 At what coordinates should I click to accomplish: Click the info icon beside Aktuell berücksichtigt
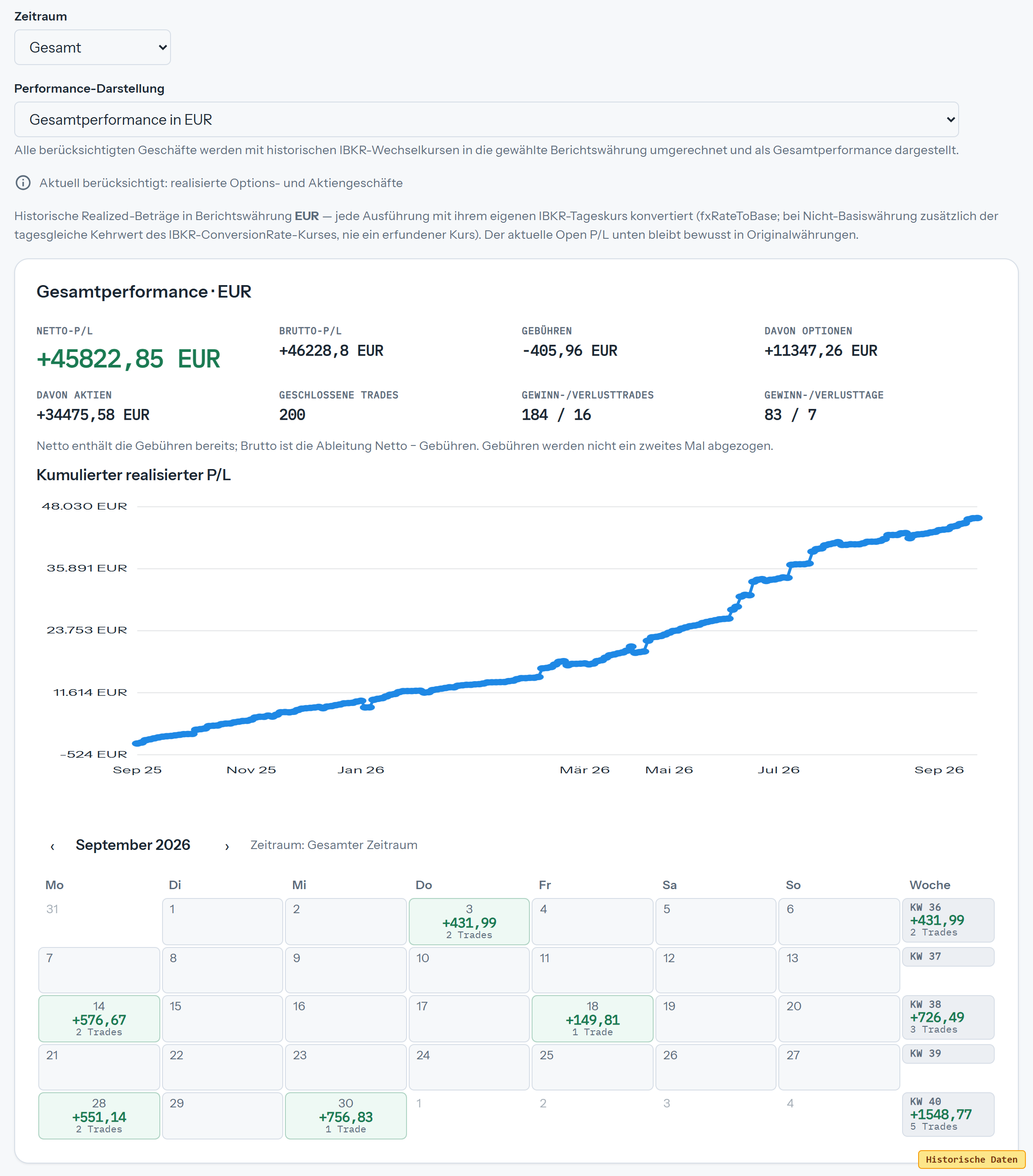tap(23, 183)
